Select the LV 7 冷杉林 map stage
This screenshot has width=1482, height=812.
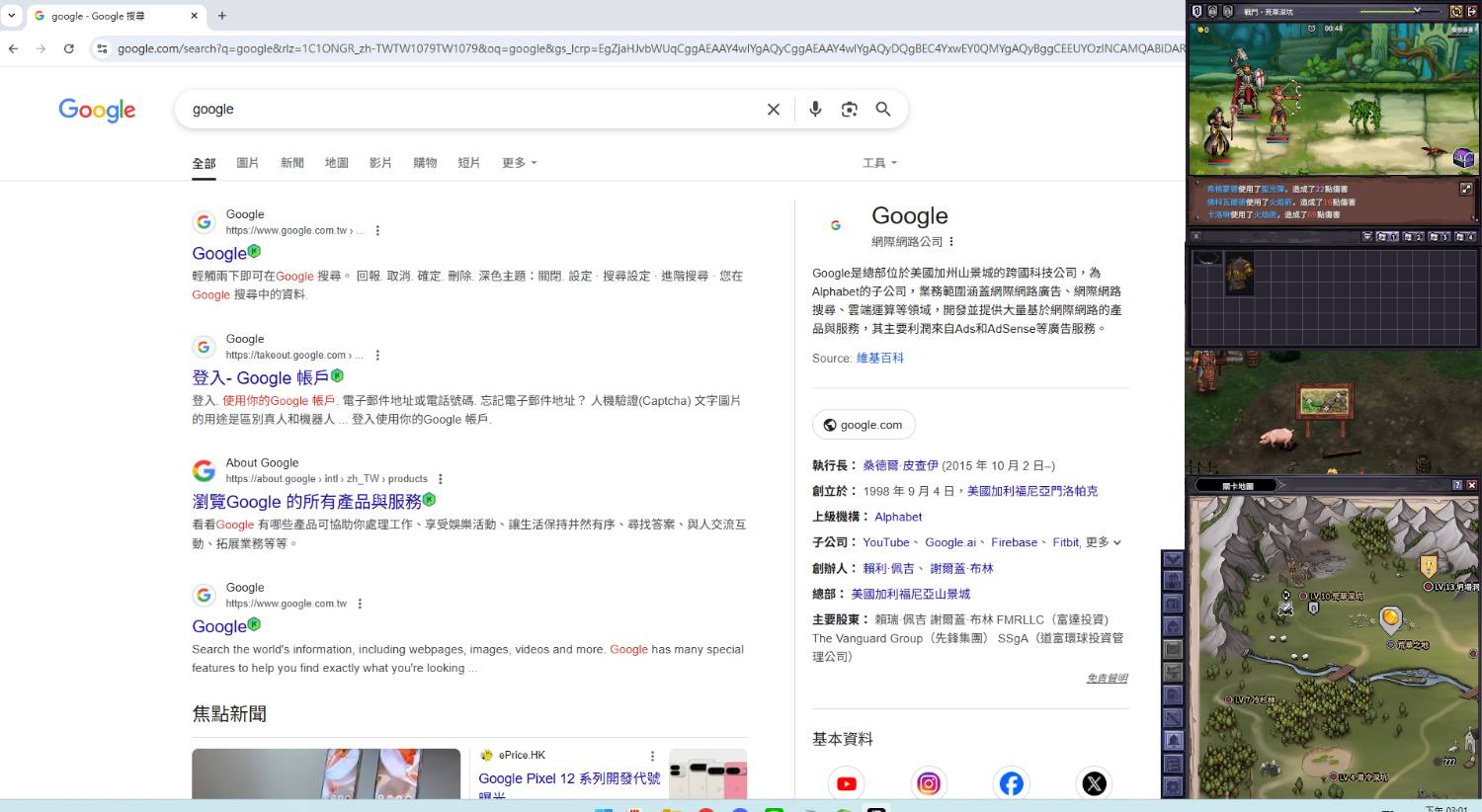[1250, 699]
